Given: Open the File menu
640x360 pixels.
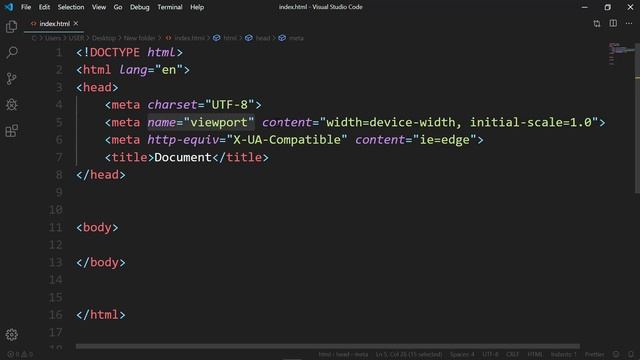Looking at the screenshot, I should pos(26,7).
